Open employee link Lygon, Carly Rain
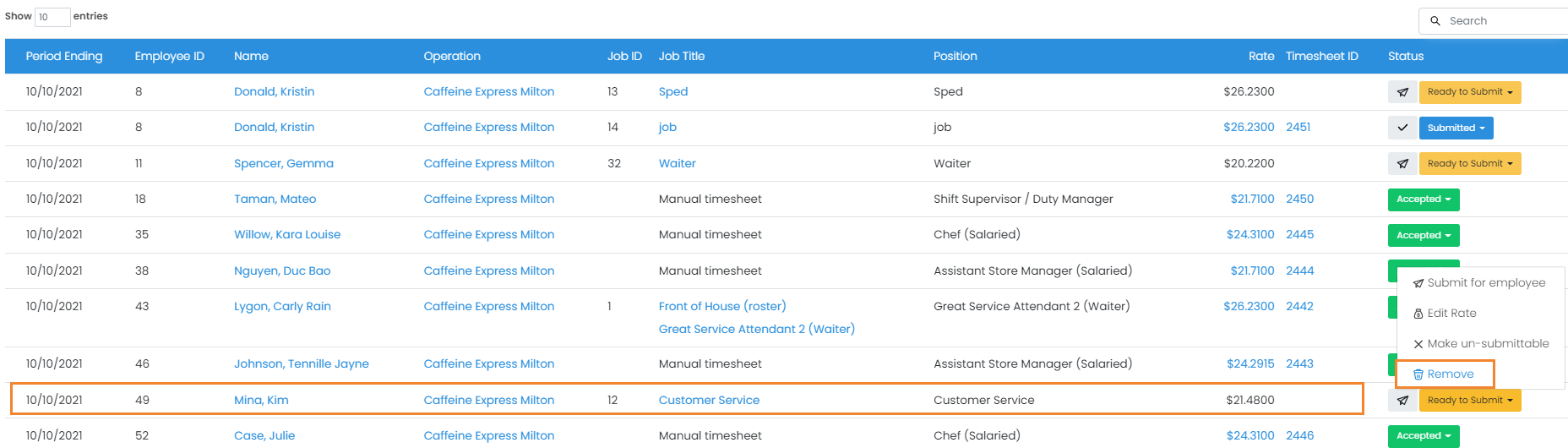Image resolution: width=1568 pixels, height=448 pixels. (282, 307)
